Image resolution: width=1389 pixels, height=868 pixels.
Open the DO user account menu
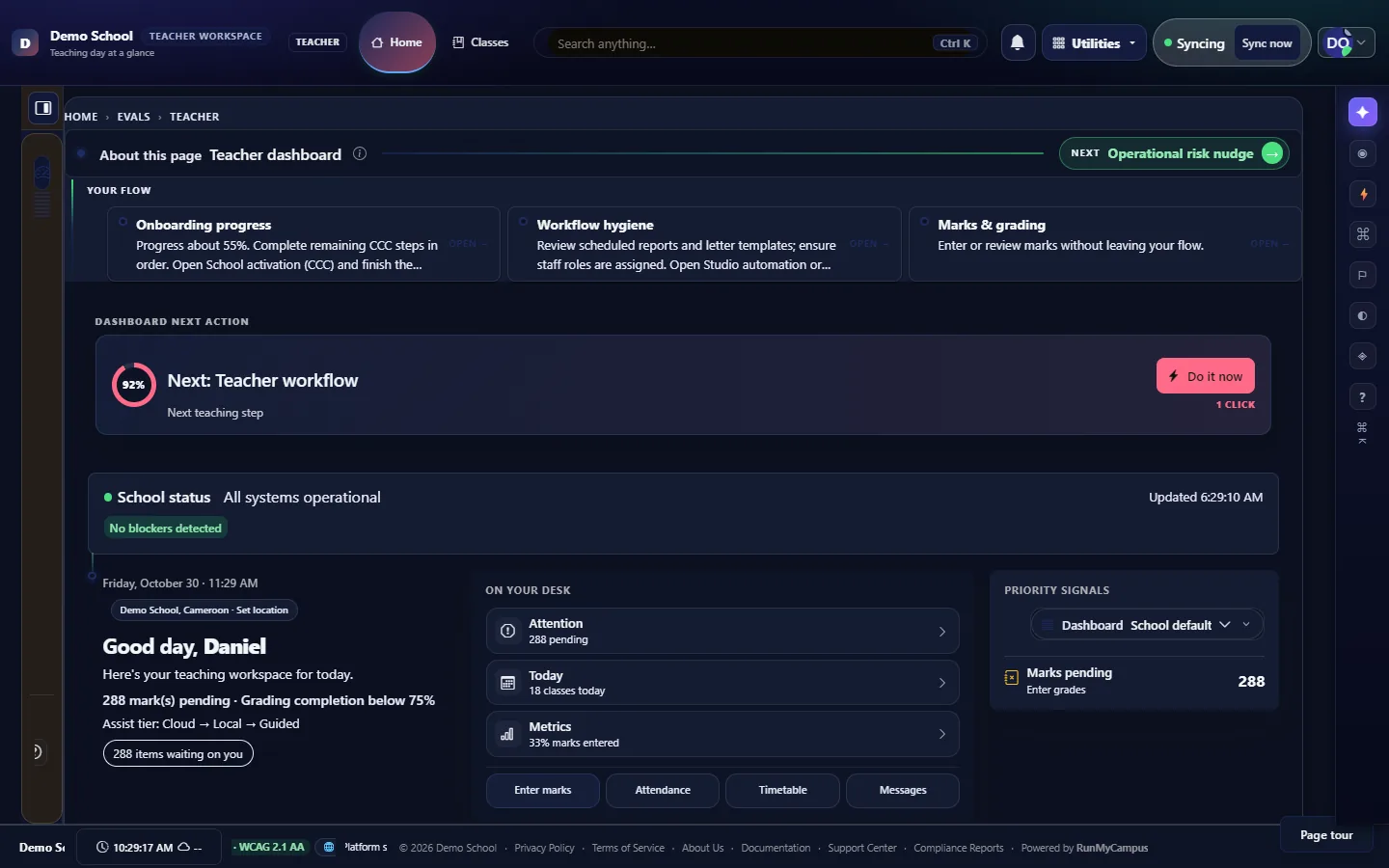coord(1346,42)
